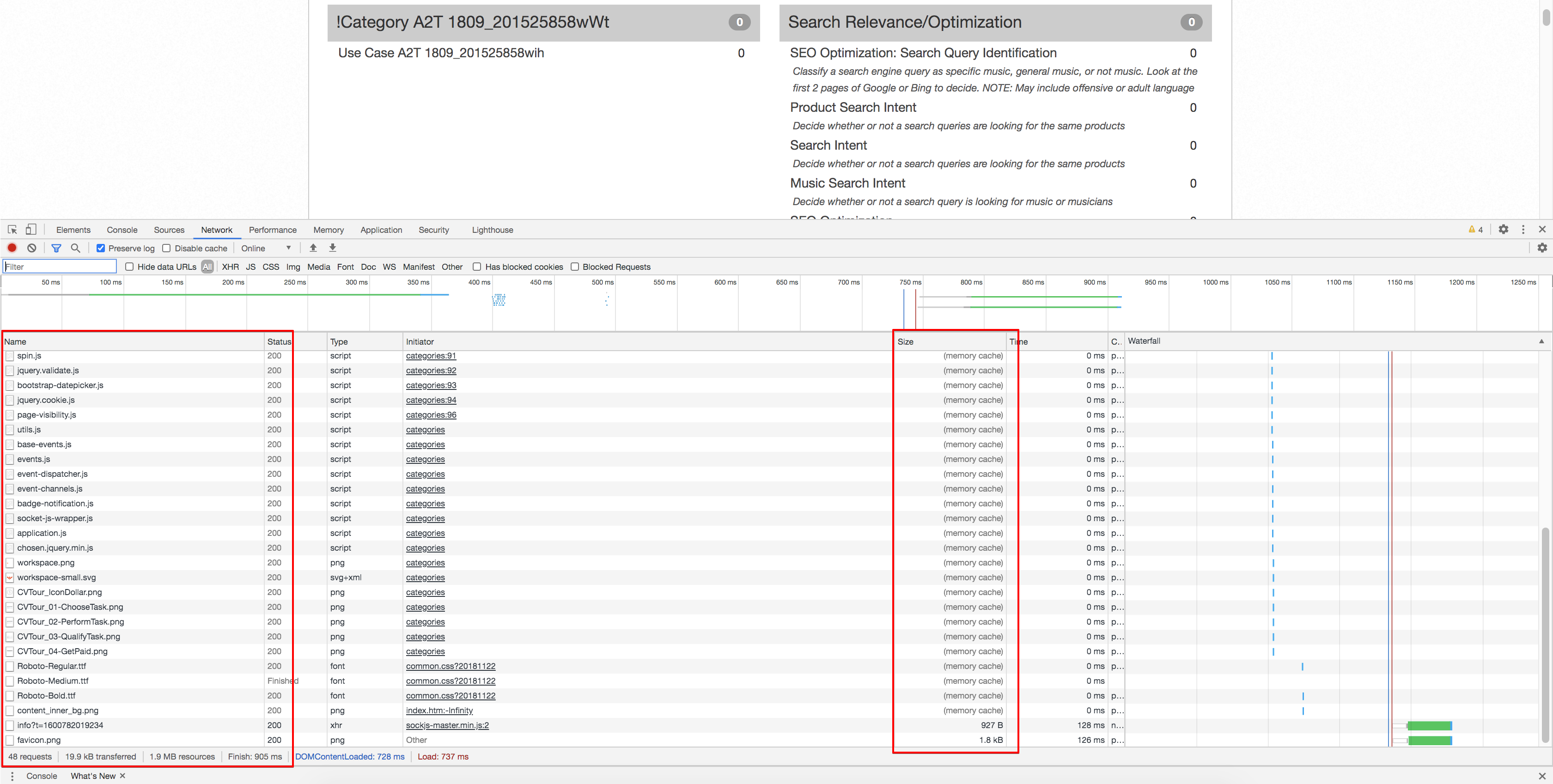Screen dimensions: 1553x784
Task: Sort by the Waterfall column arrow
Action: (x=1541, y=341)
